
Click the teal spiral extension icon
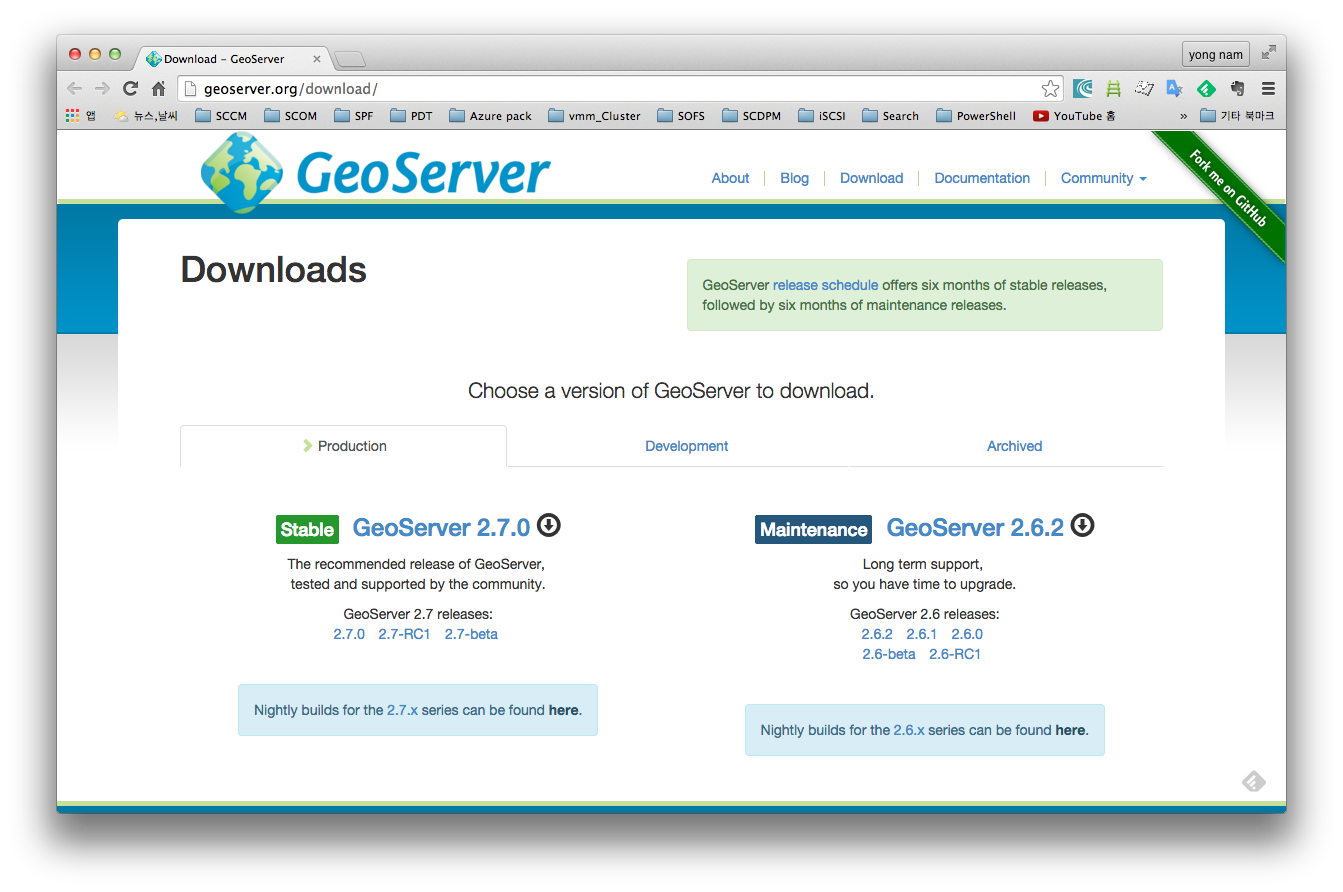point(1082,88)
